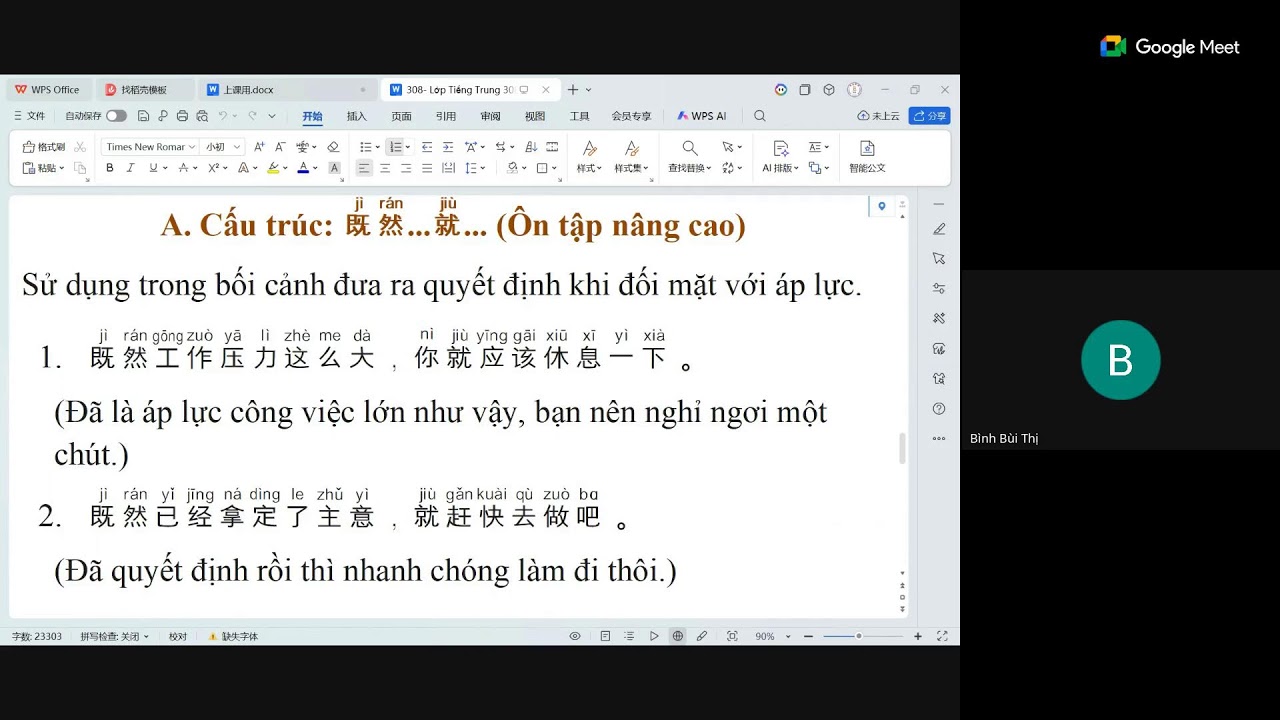Screen dimensions: 1280x720
Task: Switch to the 插入 insert tab
Action: 357,116
